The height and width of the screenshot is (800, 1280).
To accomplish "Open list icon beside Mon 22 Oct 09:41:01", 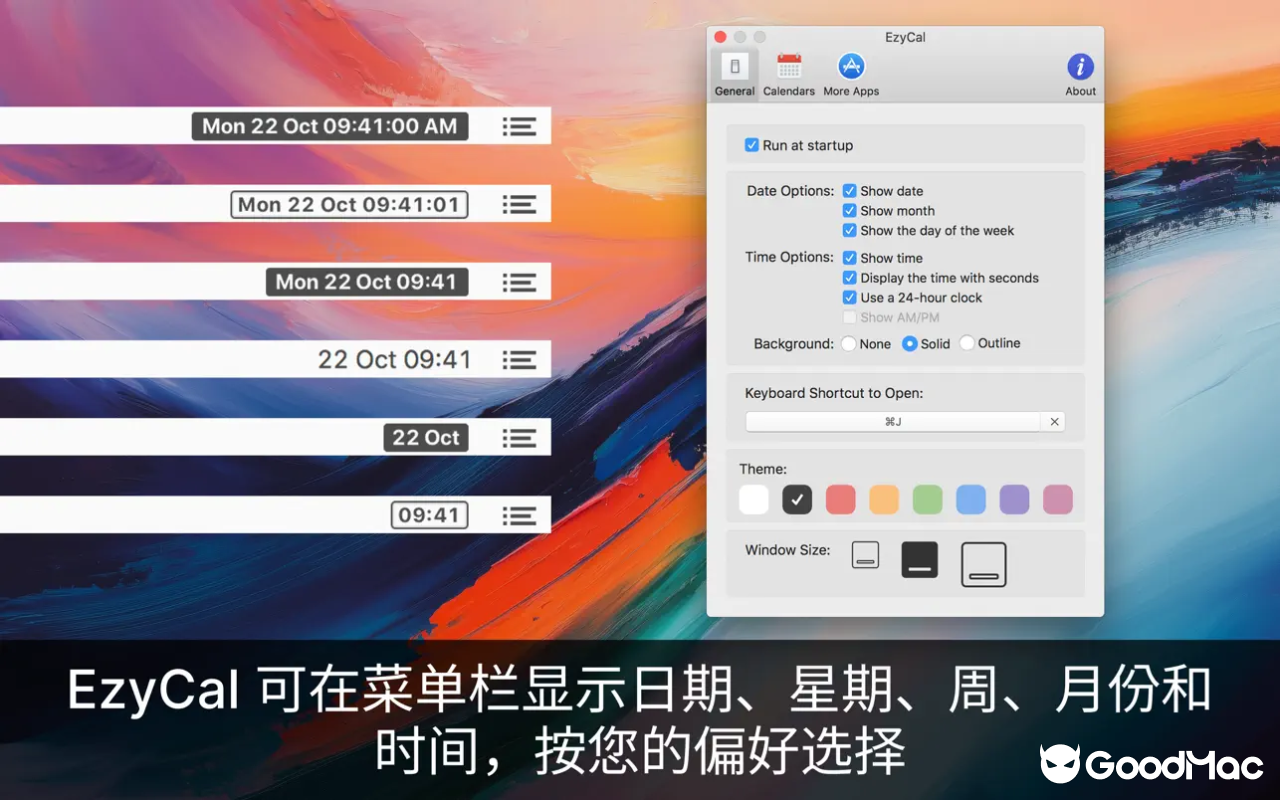I will coord(519,204).
